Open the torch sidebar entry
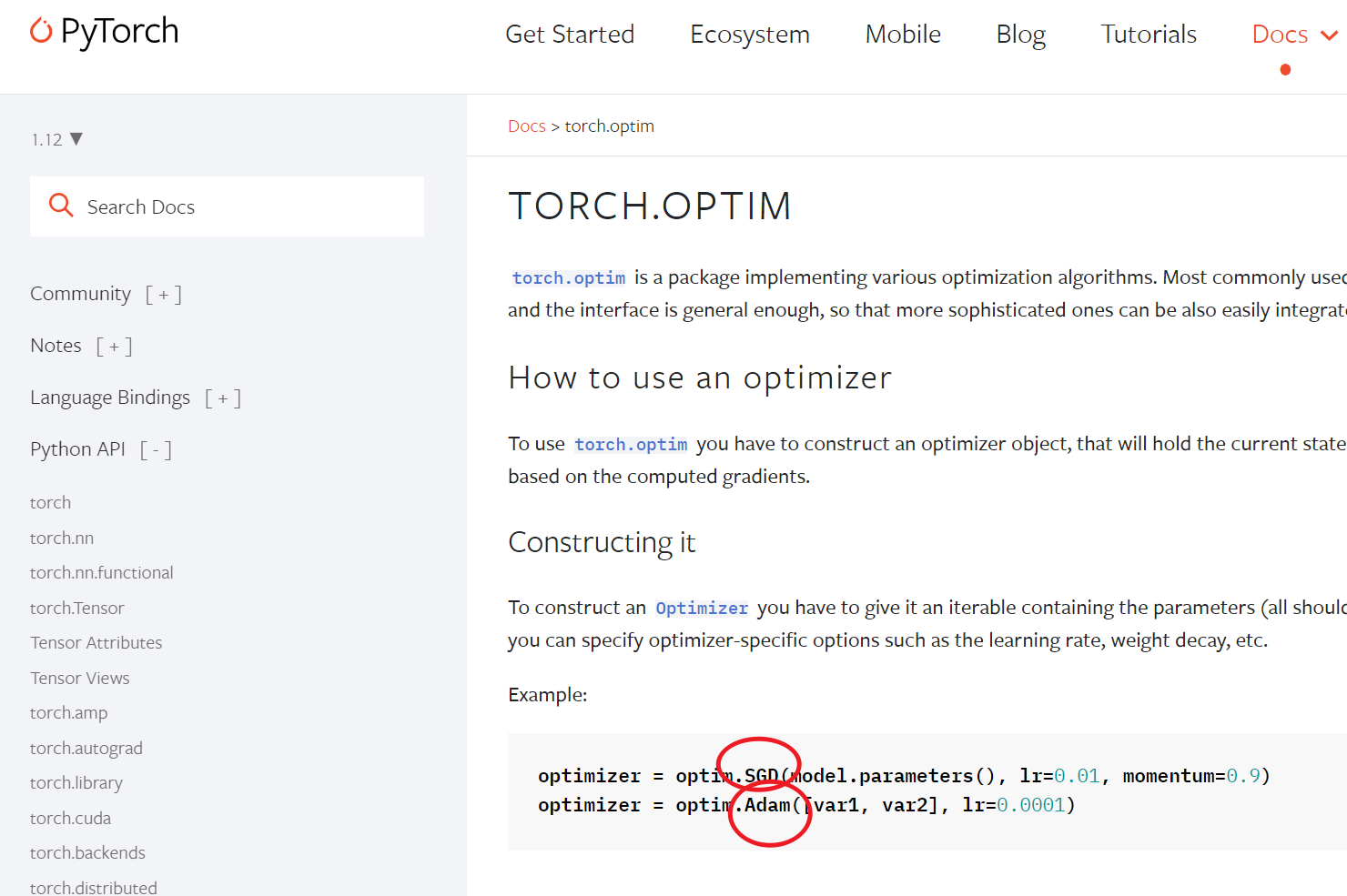Screen dimensions: 1347x896 point(50,502)
